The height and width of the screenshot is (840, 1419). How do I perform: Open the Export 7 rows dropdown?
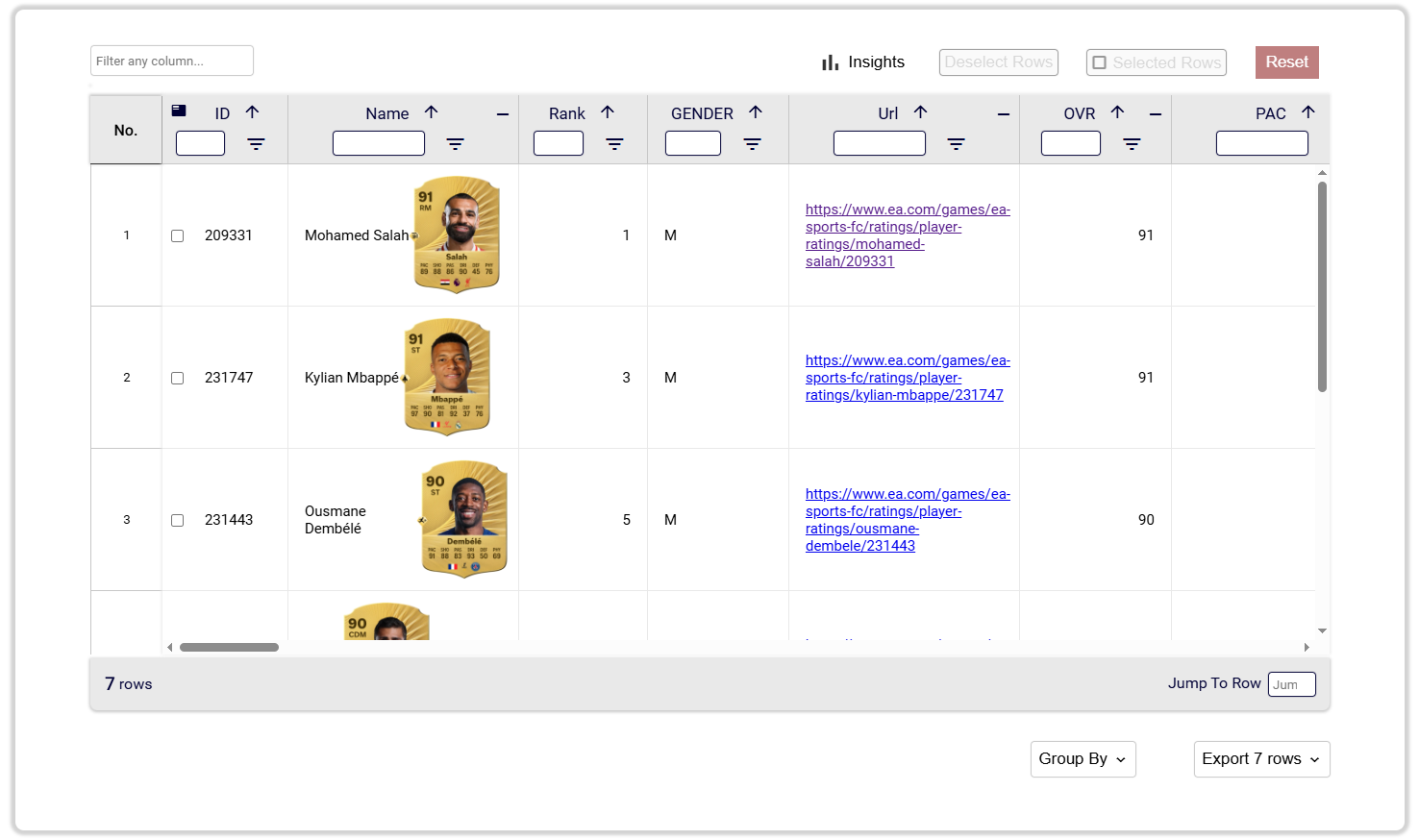pyautogui.click(x=1262, y=759)
